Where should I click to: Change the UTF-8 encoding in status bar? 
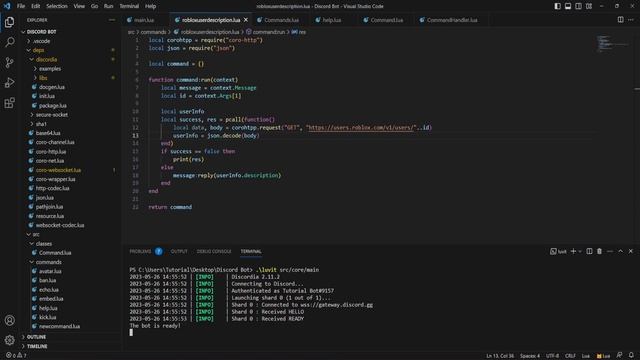(552, 356)
